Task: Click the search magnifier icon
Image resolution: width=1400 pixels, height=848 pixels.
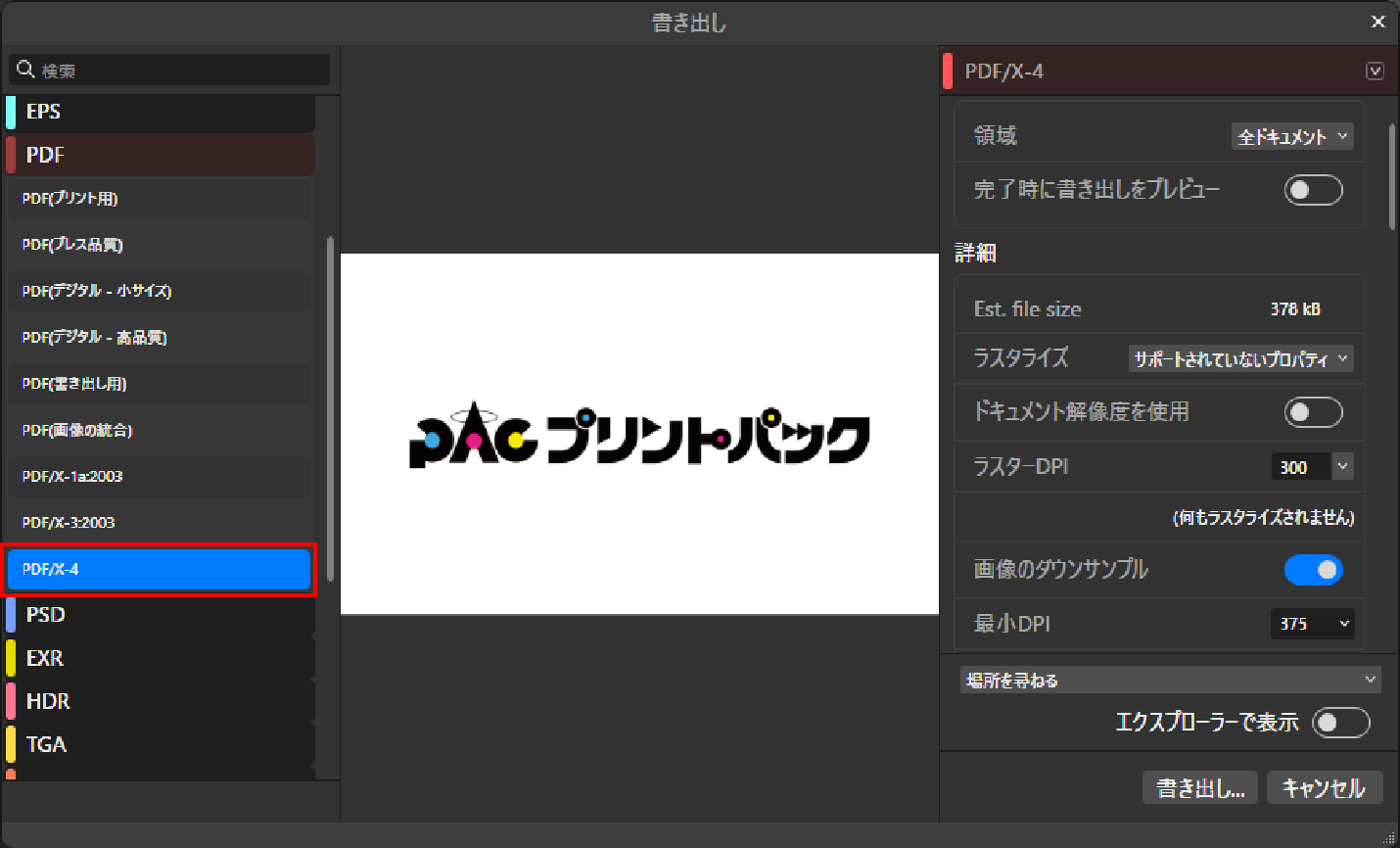Action: click(x=25, y=70)
